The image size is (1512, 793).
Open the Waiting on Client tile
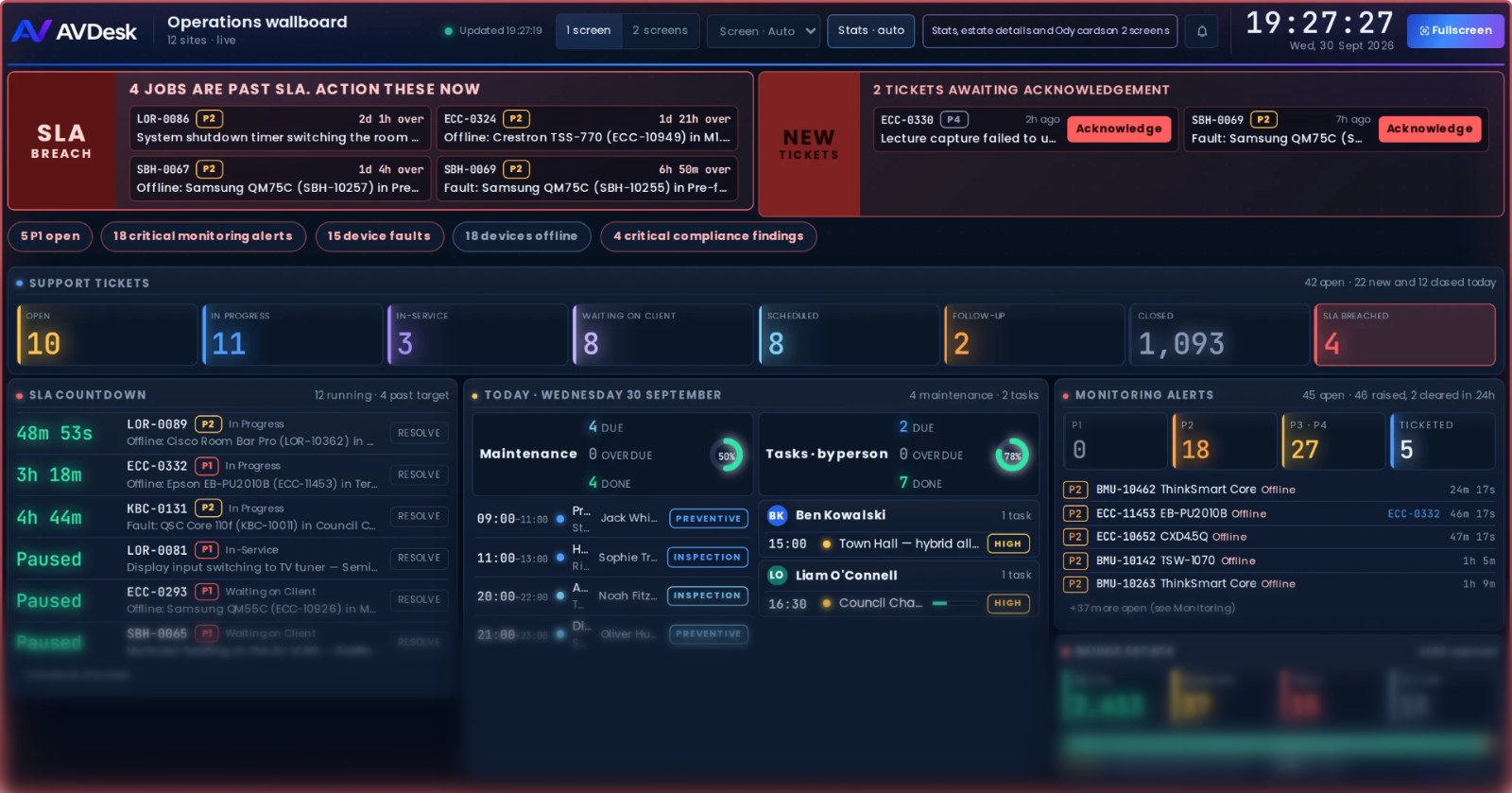point(663,335)
